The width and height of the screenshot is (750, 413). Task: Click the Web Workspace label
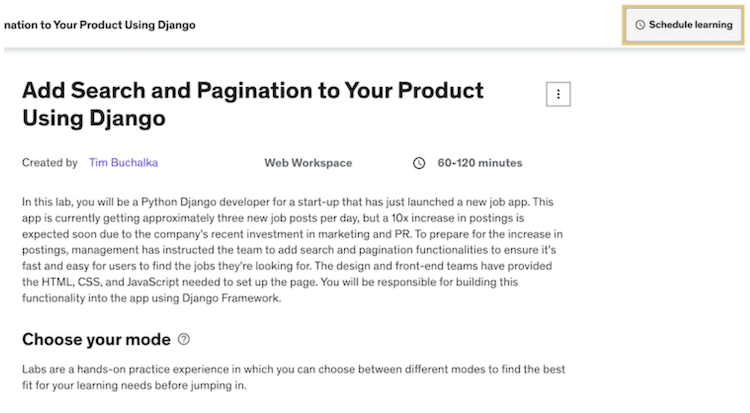pyautogui.click(x=308, y=163)
